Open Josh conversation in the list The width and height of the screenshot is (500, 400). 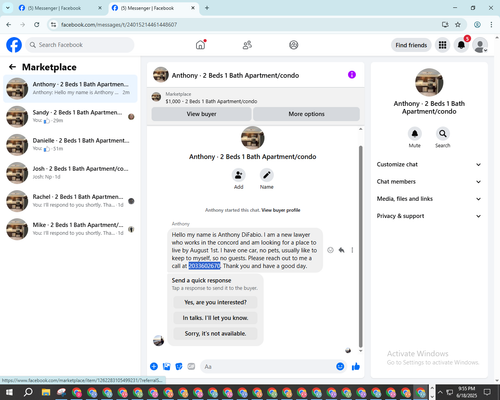[70, 173]
